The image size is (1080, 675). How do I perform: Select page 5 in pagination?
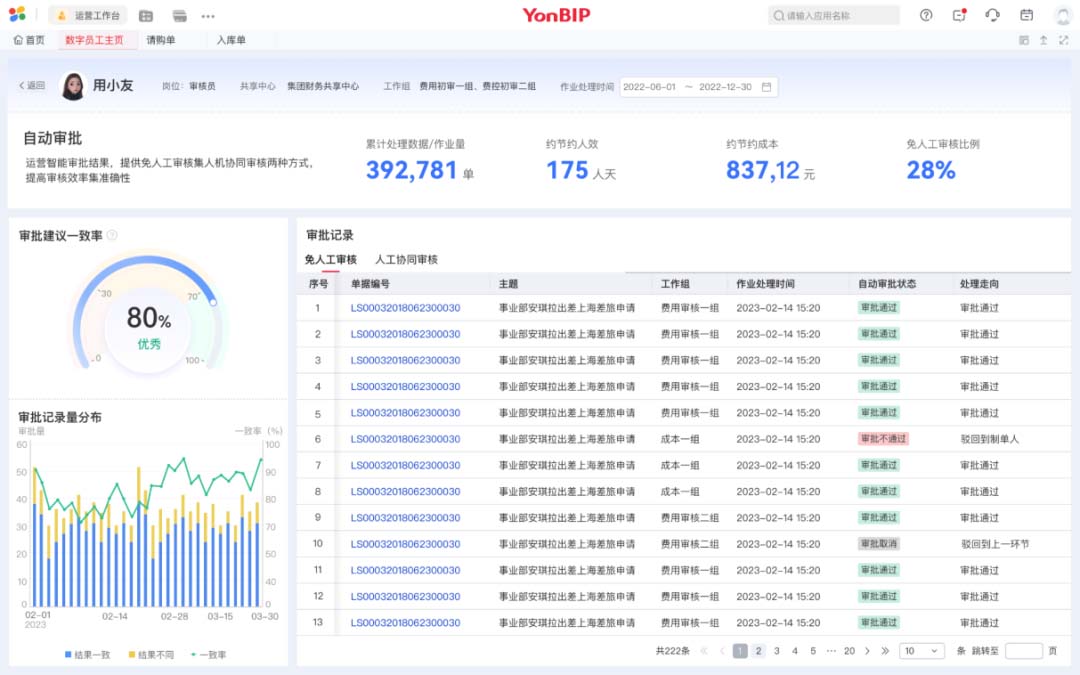pos(813,651)
